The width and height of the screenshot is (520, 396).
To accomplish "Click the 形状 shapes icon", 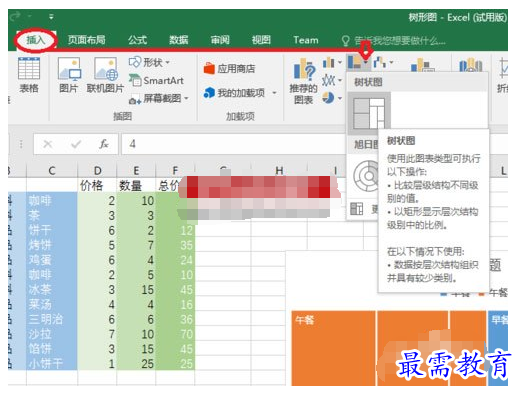I will point(135,62).
